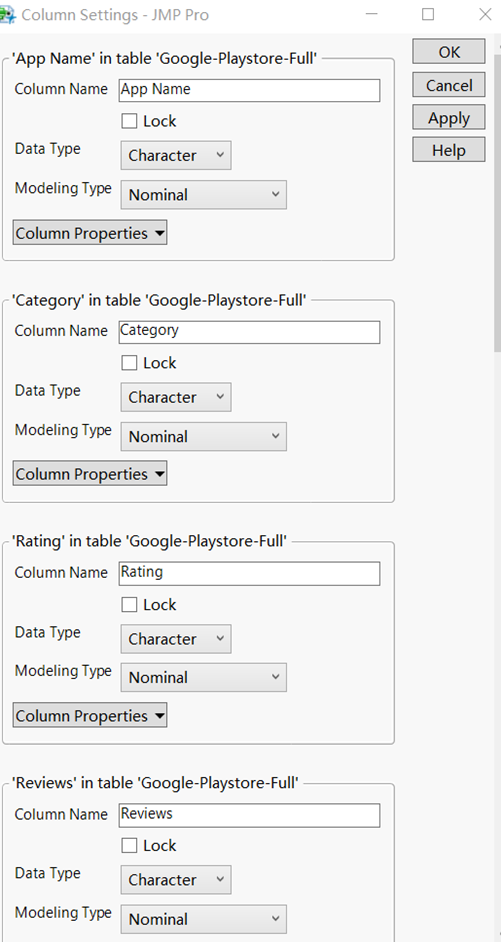Click the JMP Pro application icon in title bar
501x942 pixels.
pos(7,14)
